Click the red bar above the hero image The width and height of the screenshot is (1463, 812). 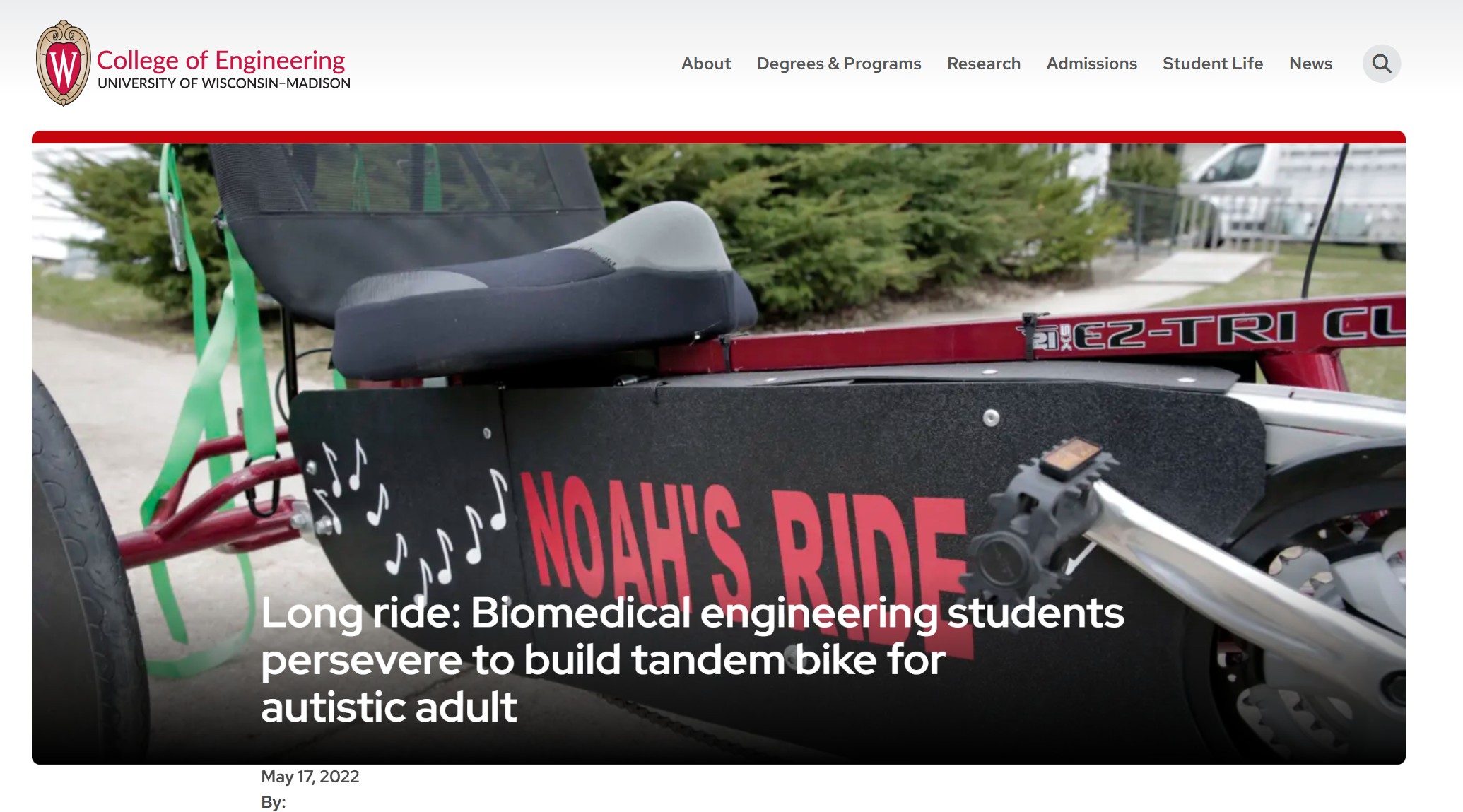point(718,137)
